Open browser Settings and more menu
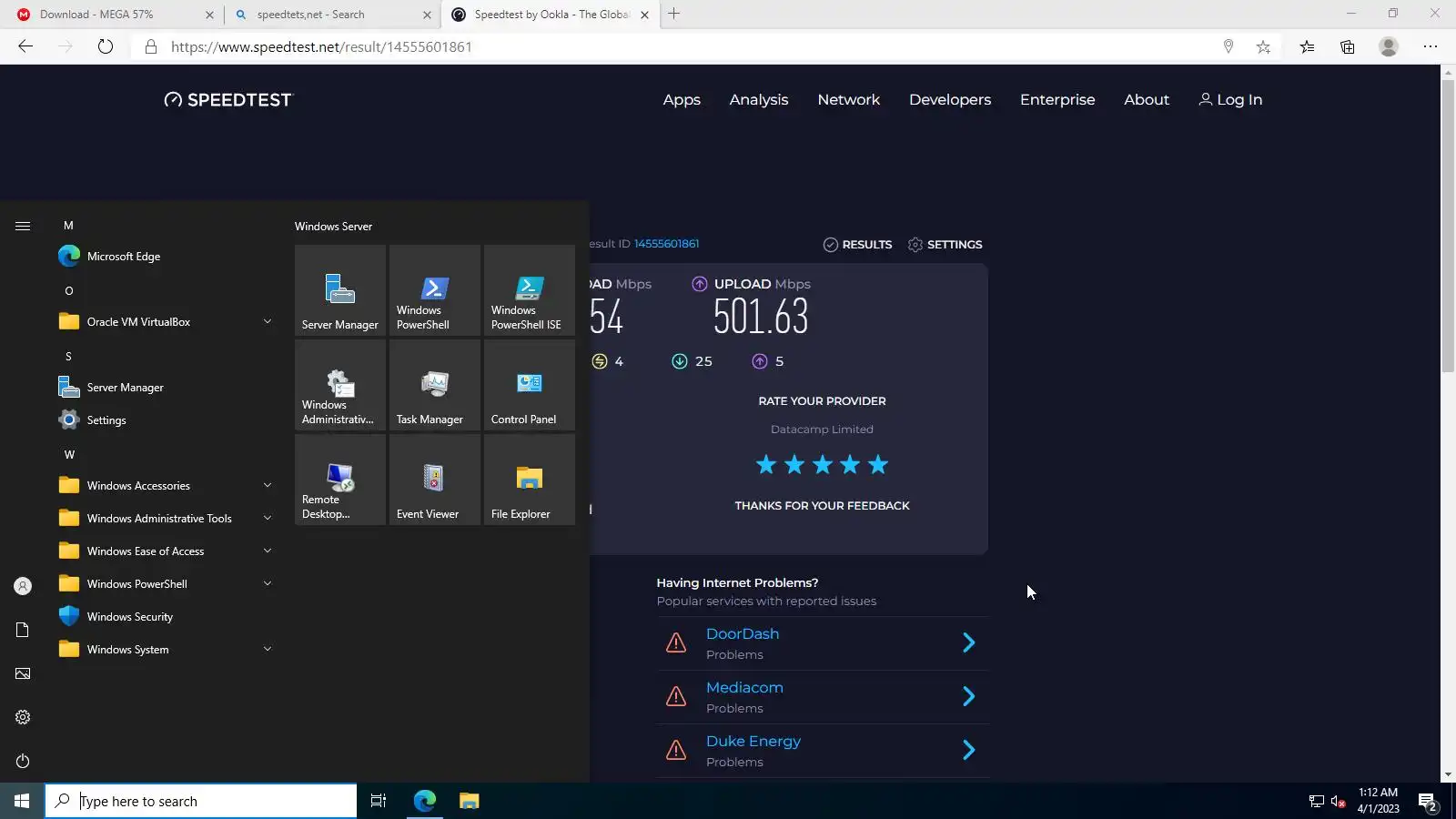 pyautogui.click(x=1431, y=46)
